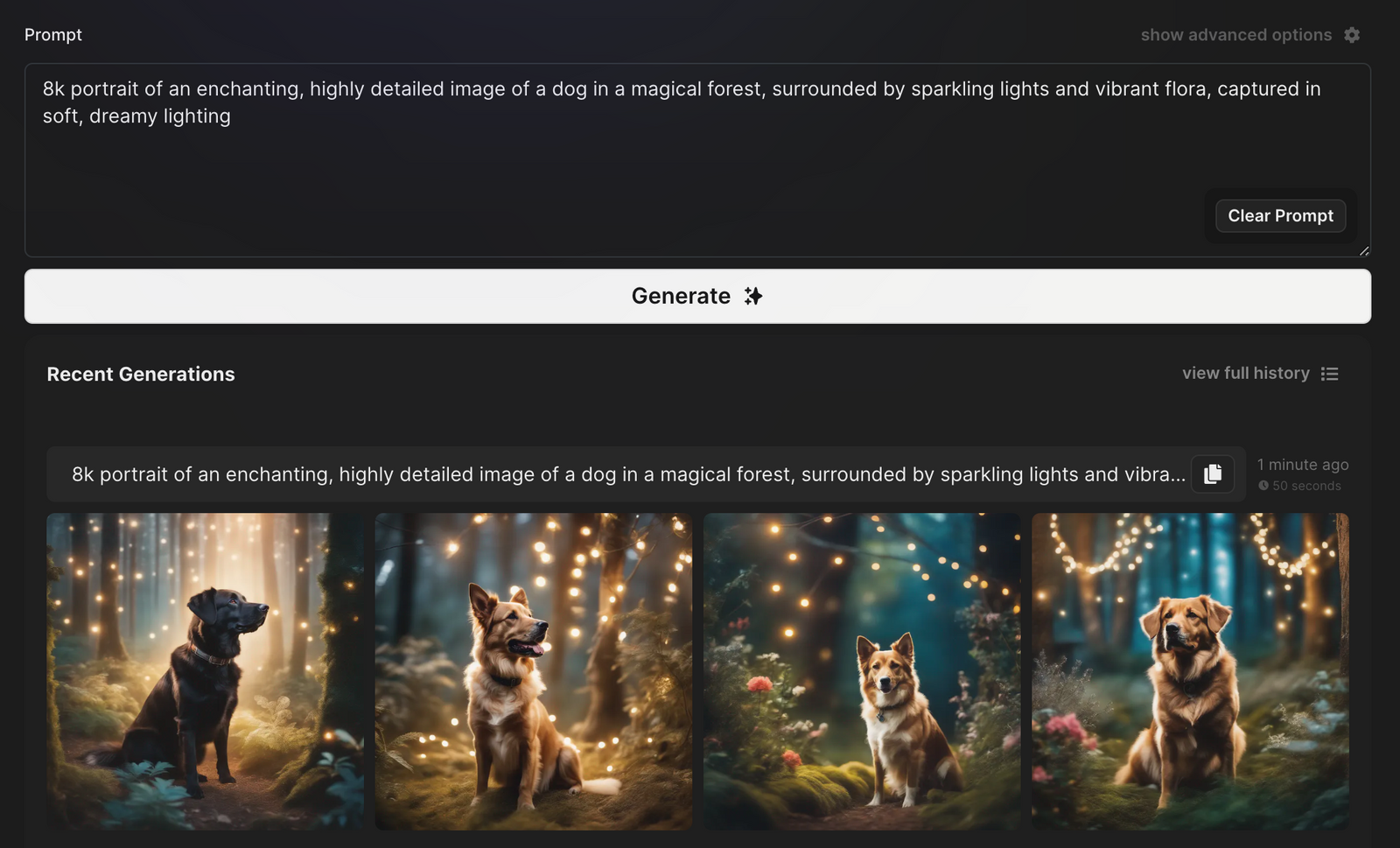Click the copy prompt icon
Viewport: 1400px width, 848px height.
(1213, 473)
